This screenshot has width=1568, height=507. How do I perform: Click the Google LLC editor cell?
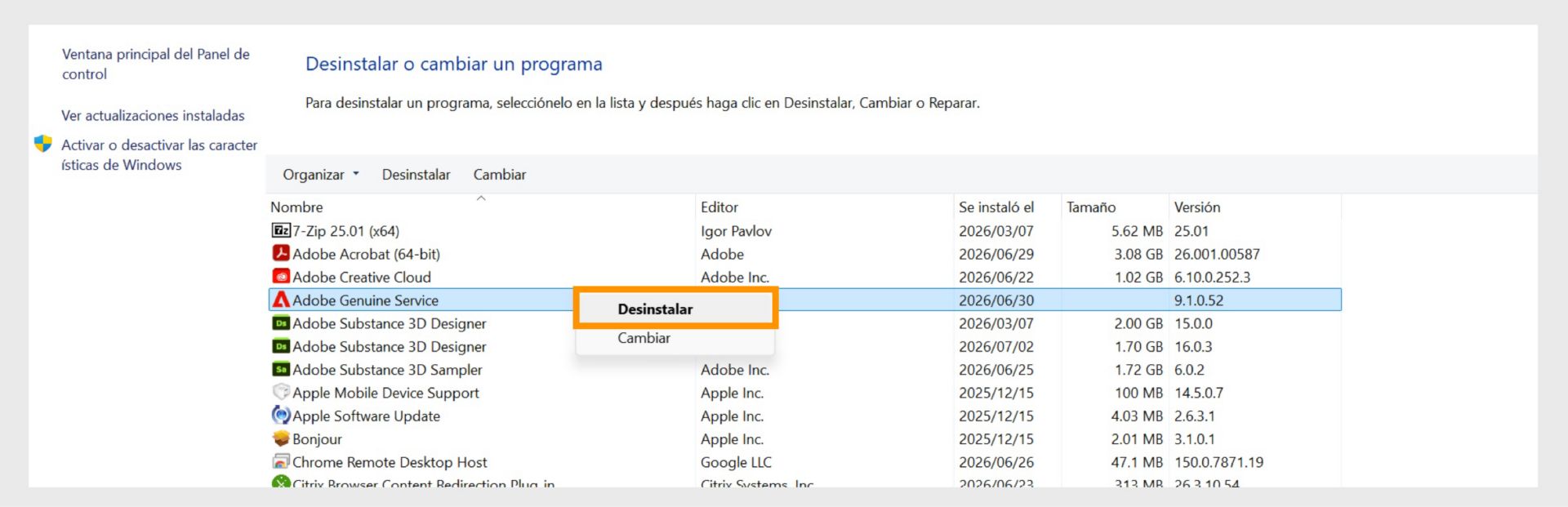(x=736, y=462)
